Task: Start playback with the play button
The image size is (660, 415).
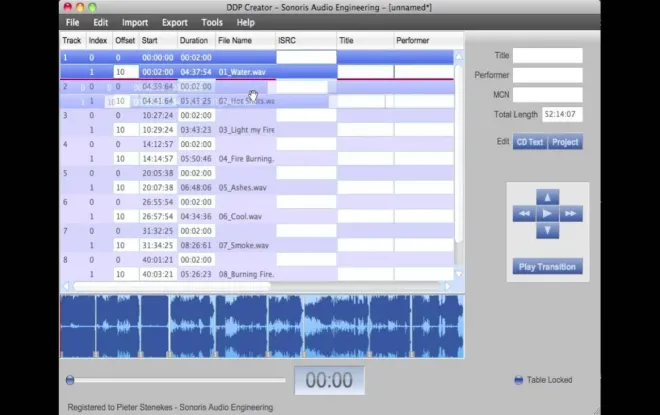Action: [x=547, y=213]
